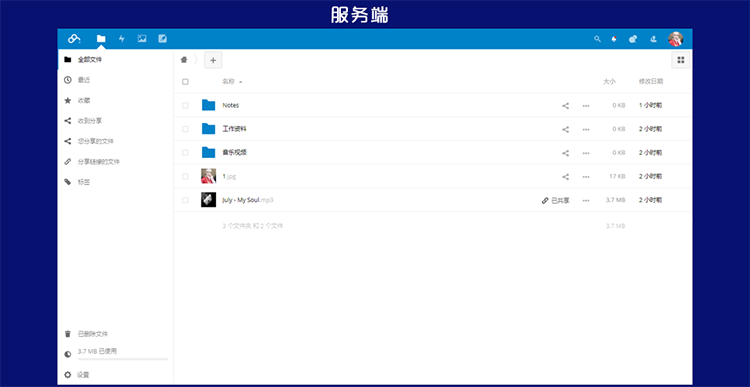Check the box for 工作资料 folder
The width and height of the screenshot is (750, 387).
pyautogui.click(x=185, y=129)
